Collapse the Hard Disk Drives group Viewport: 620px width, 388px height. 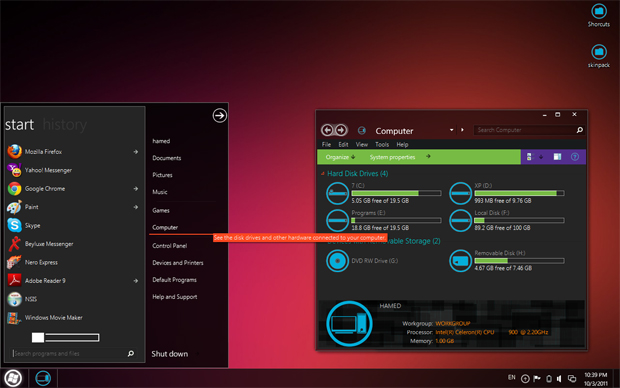[x=323, y=174]
